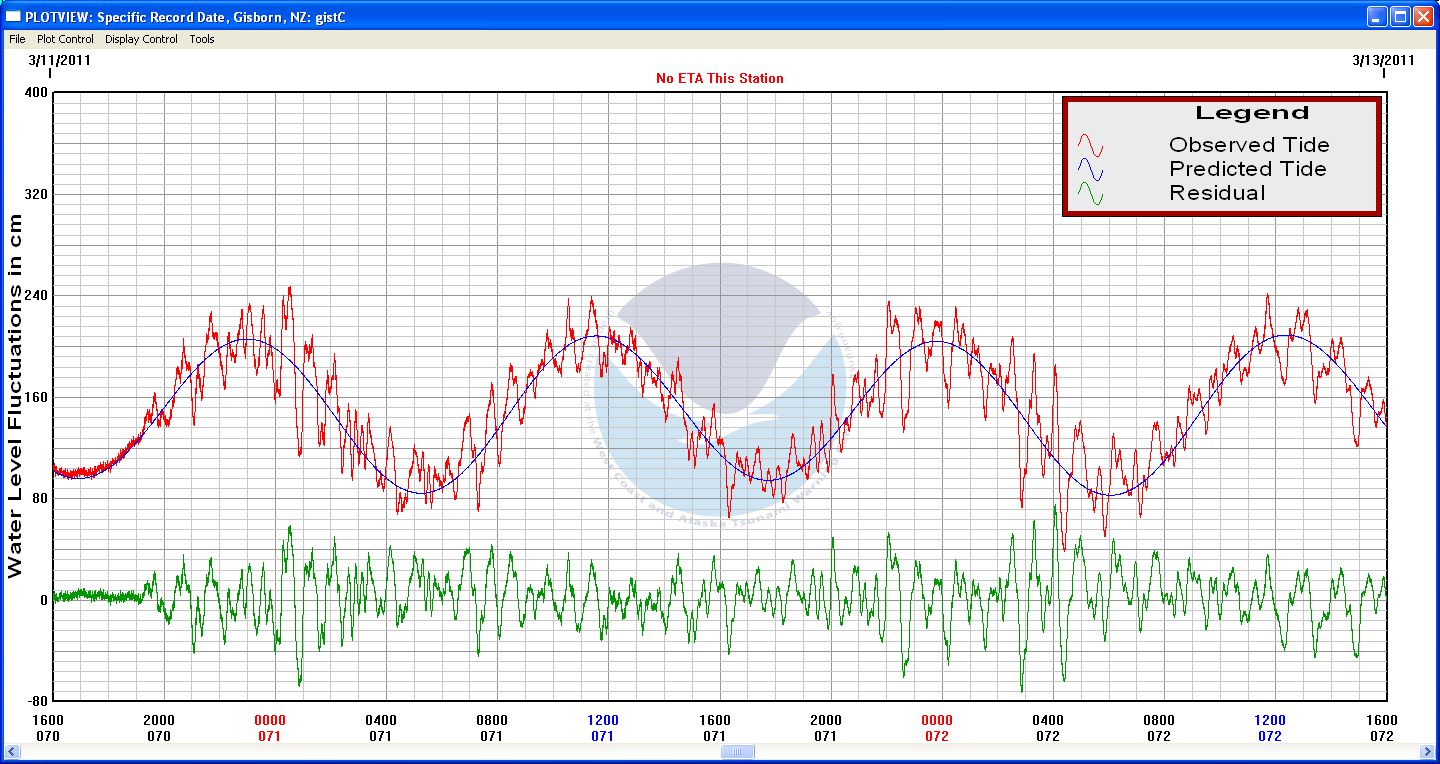Open the File menu
This screenshot has width=1440, height=764.
[17, 39]
